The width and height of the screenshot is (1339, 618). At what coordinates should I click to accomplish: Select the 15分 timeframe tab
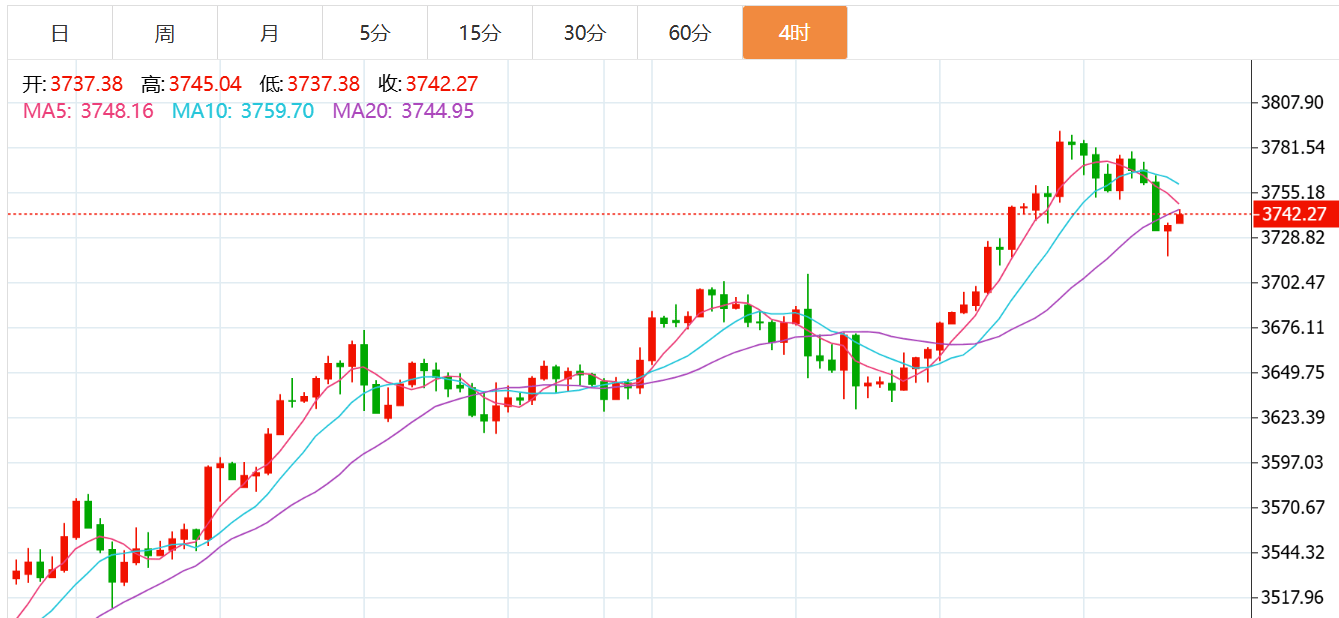pyautogui.click(x=480, y=33)
